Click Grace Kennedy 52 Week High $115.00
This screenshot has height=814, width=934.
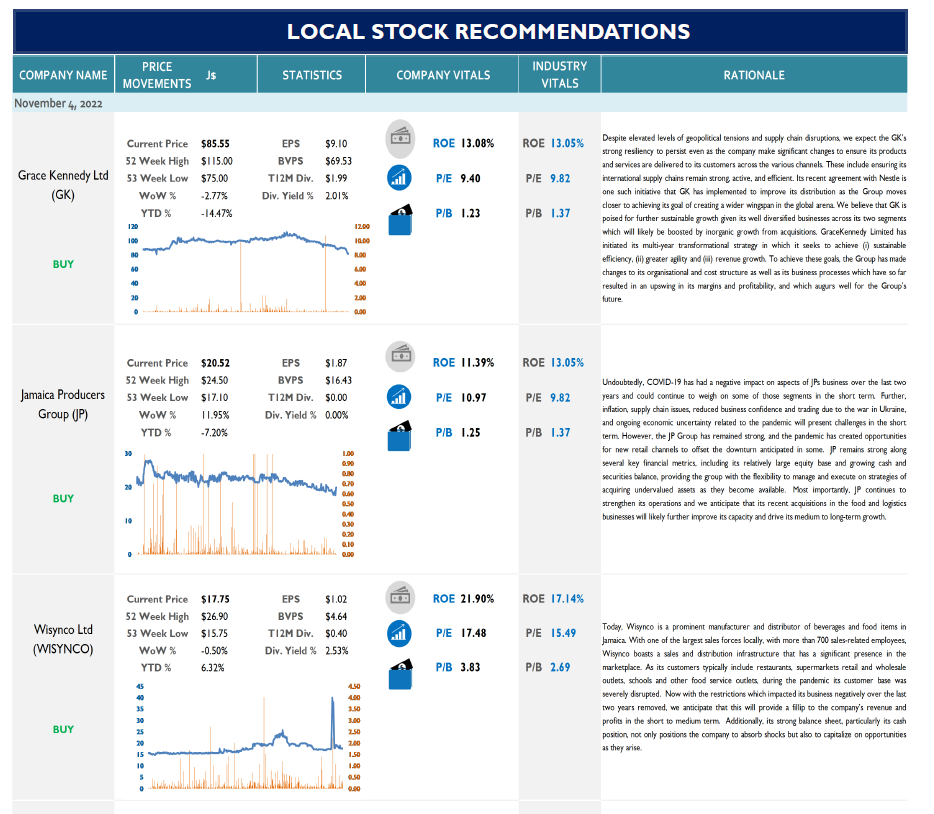[x=217, y=161]
